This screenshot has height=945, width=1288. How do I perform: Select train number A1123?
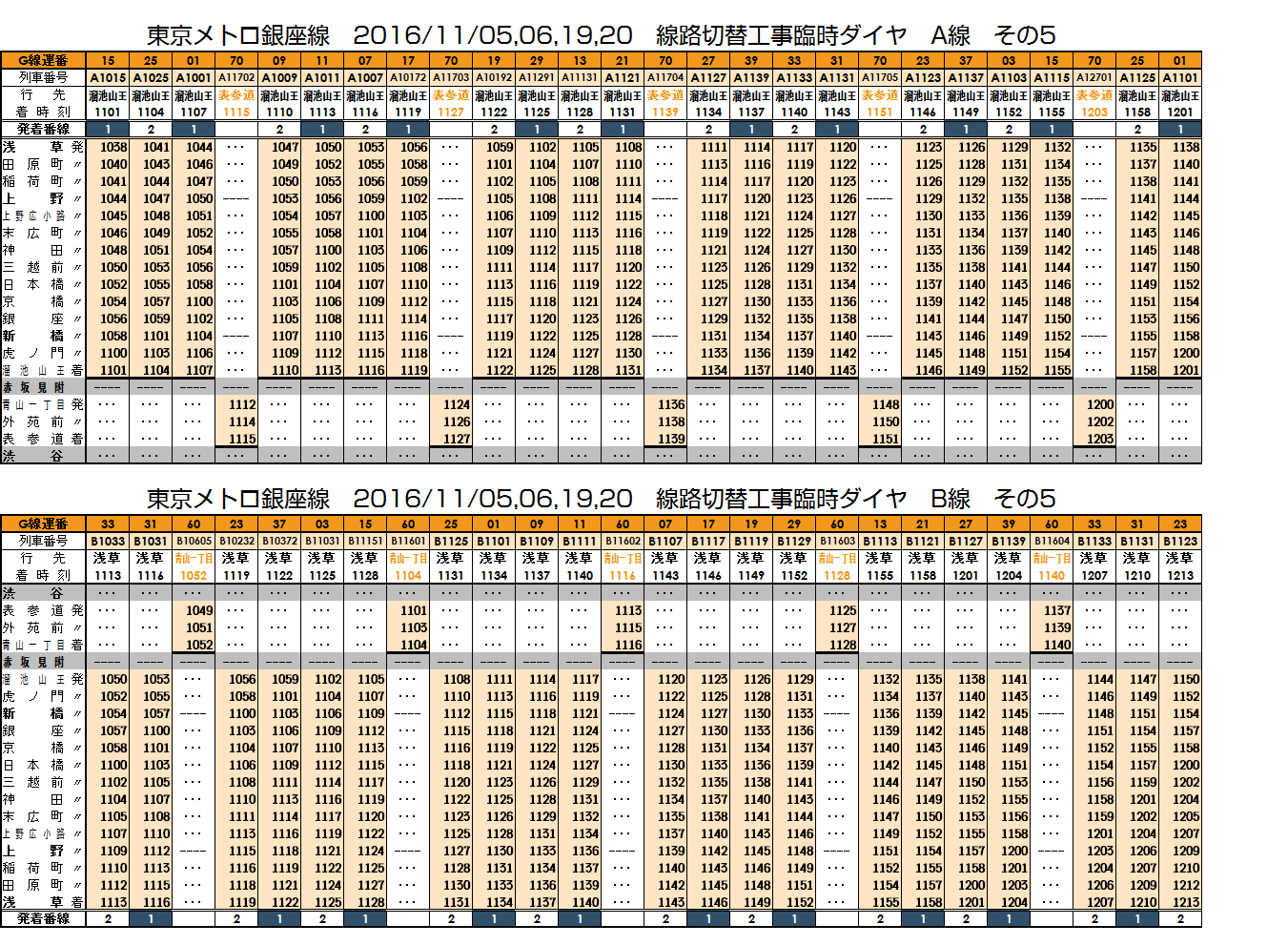point(923,77)
